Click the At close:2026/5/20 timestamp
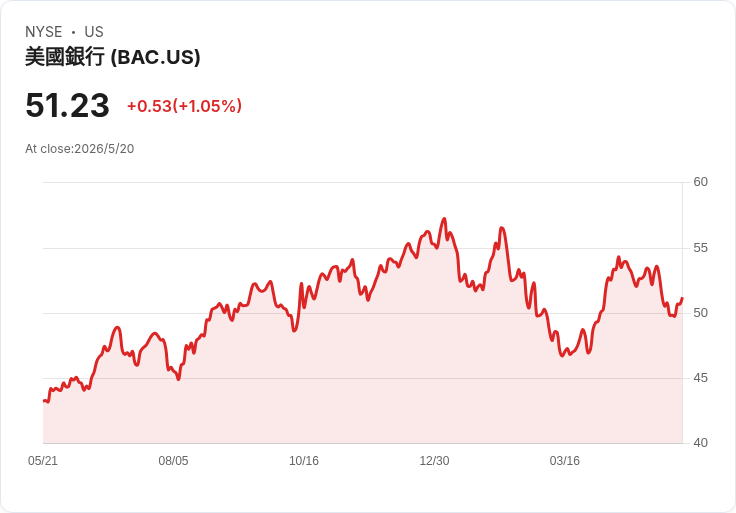Image resolution: width=736 pixels, height=513 pixels. 80,149
